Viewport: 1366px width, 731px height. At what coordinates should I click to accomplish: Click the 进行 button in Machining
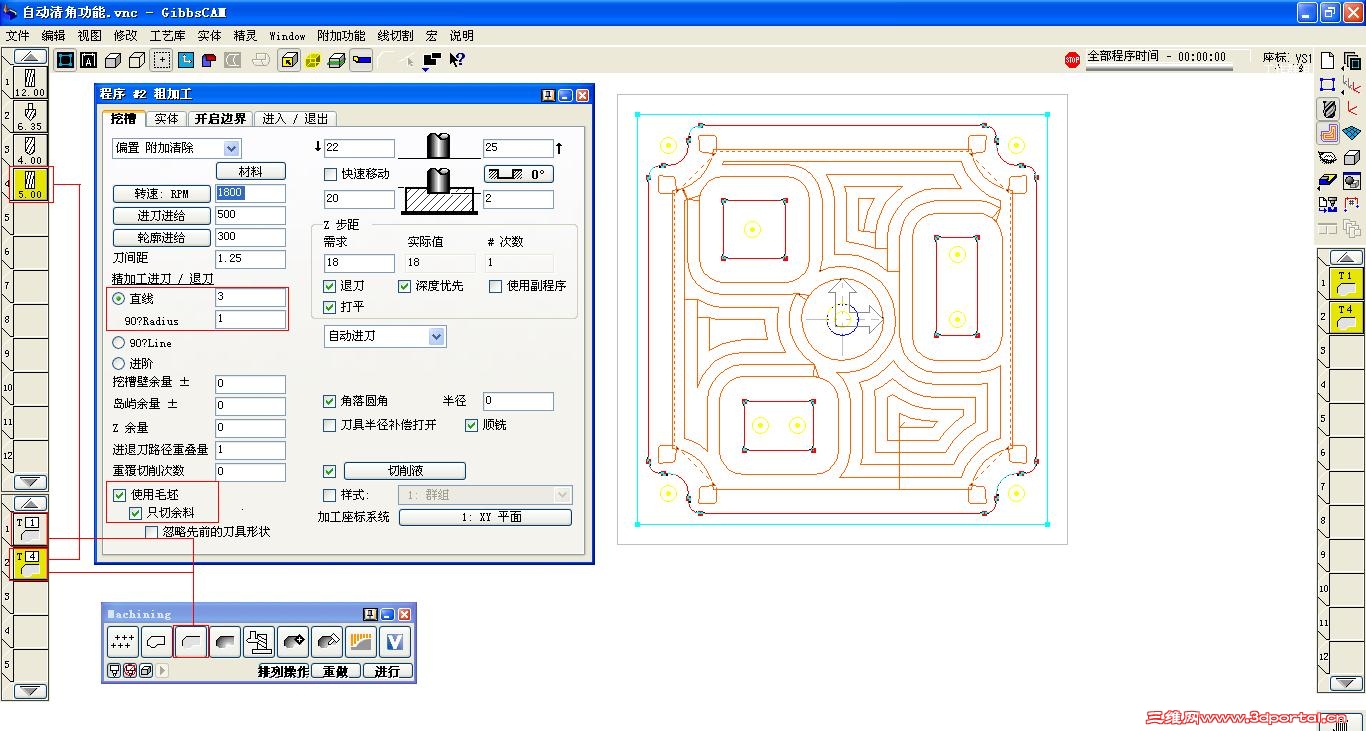[x=387, y=671]
